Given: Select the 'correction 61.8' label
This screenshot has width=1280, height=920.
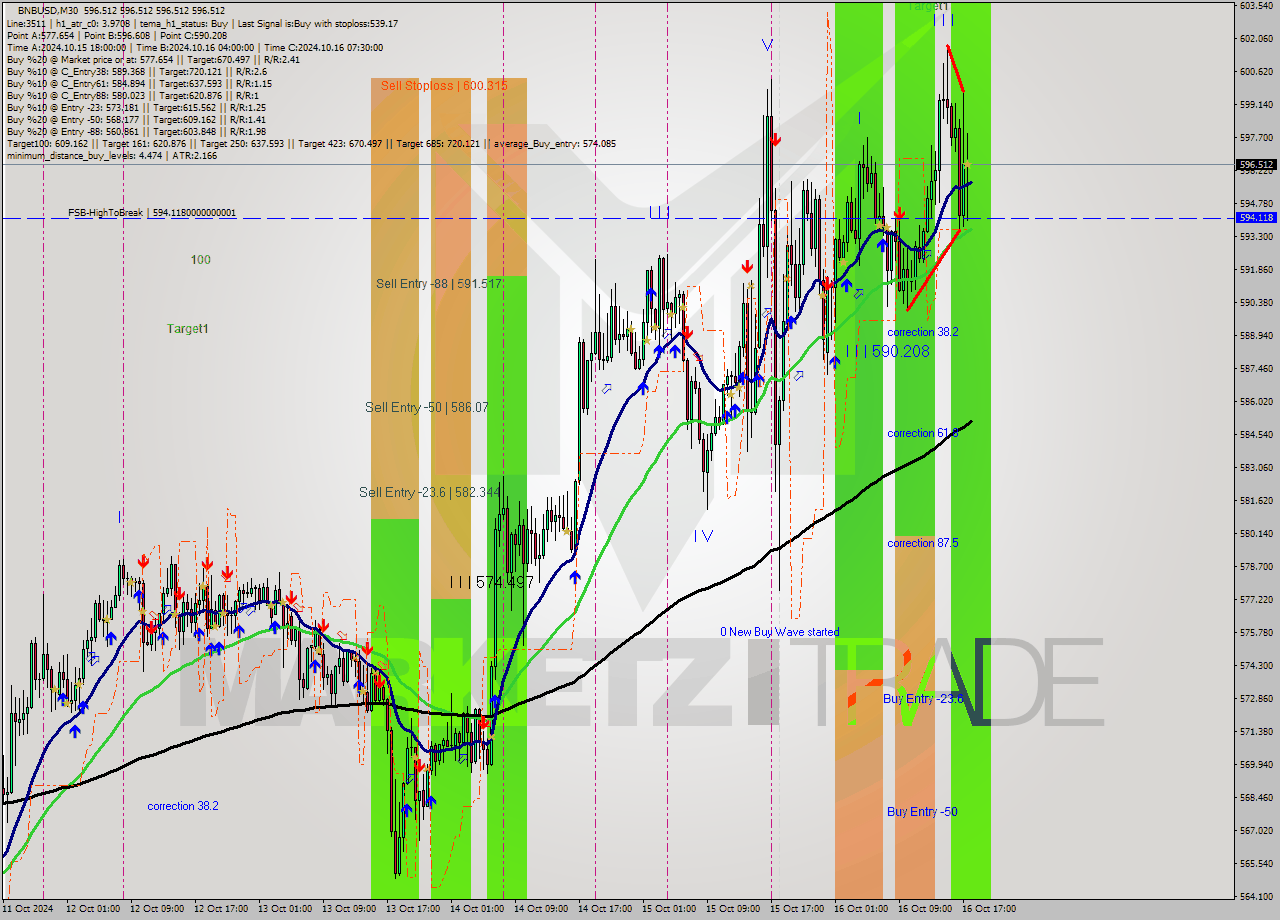Looking at the screenshot, I should pos(922,433).
